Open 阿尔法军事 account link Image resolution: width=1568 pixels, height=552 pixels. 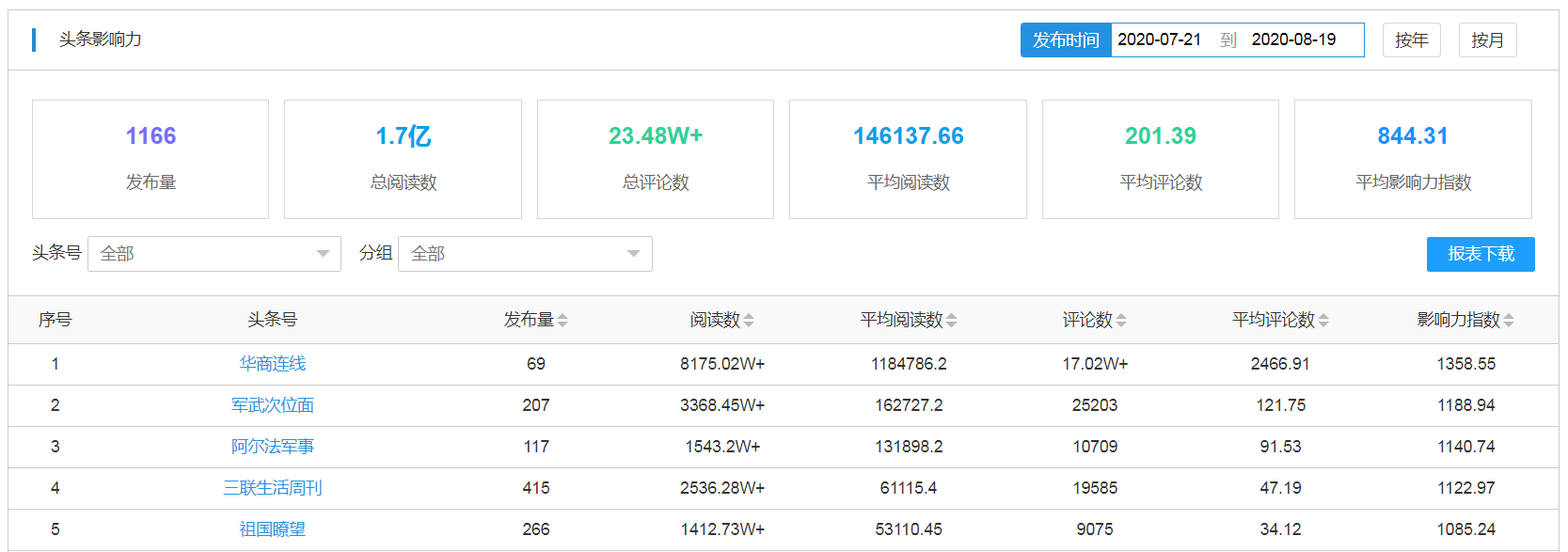272,447
